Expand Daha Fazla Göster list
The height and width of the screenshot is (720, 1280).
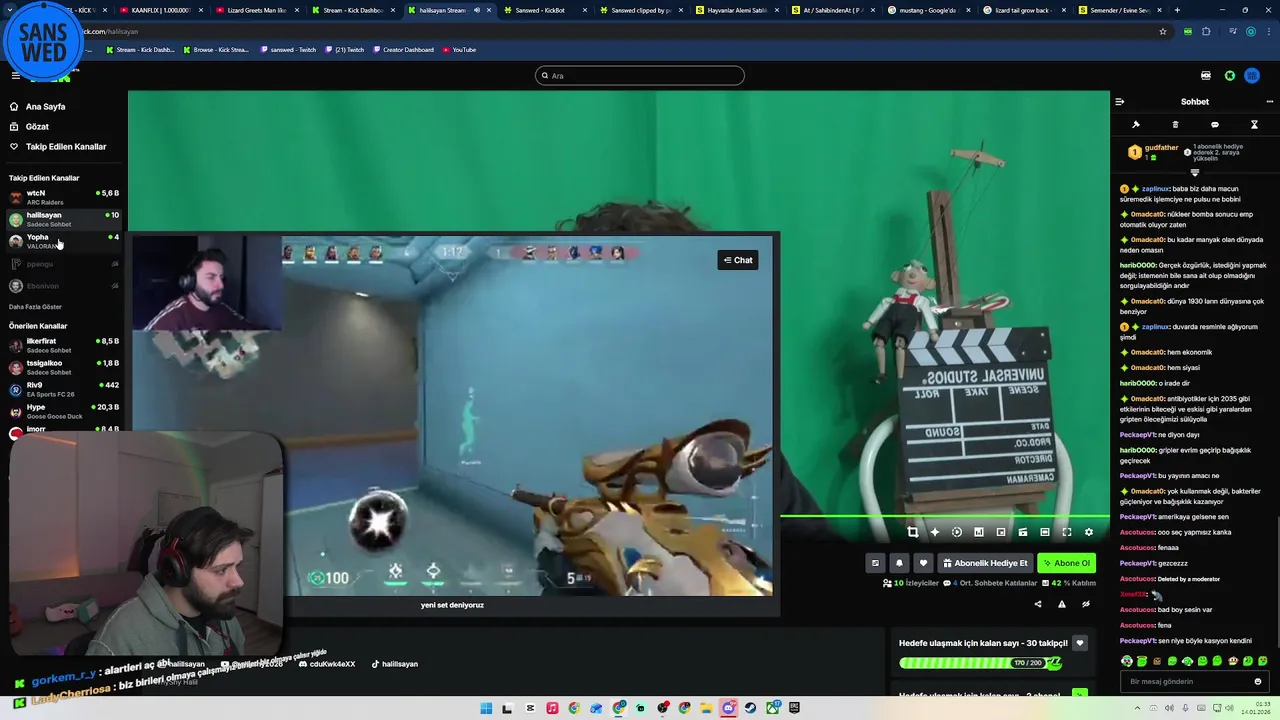point(35,307)
